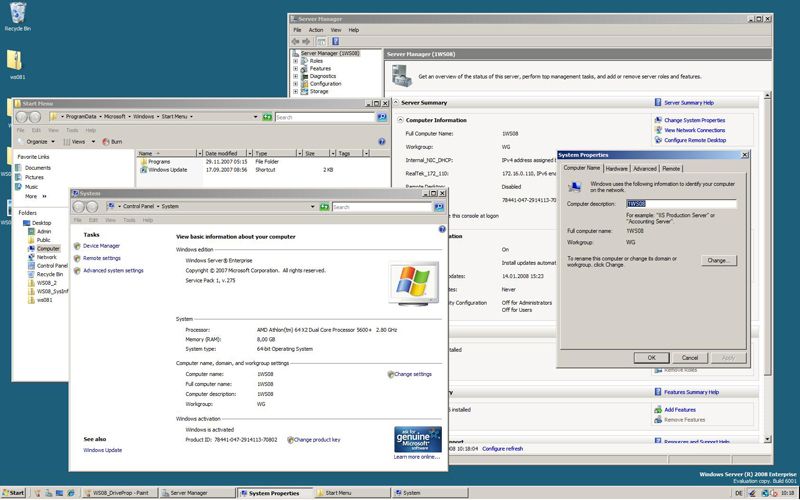Screen dimensions: 800x500
Task: Click Server Manager scrollbar down arrow
Action: [768, 439]
